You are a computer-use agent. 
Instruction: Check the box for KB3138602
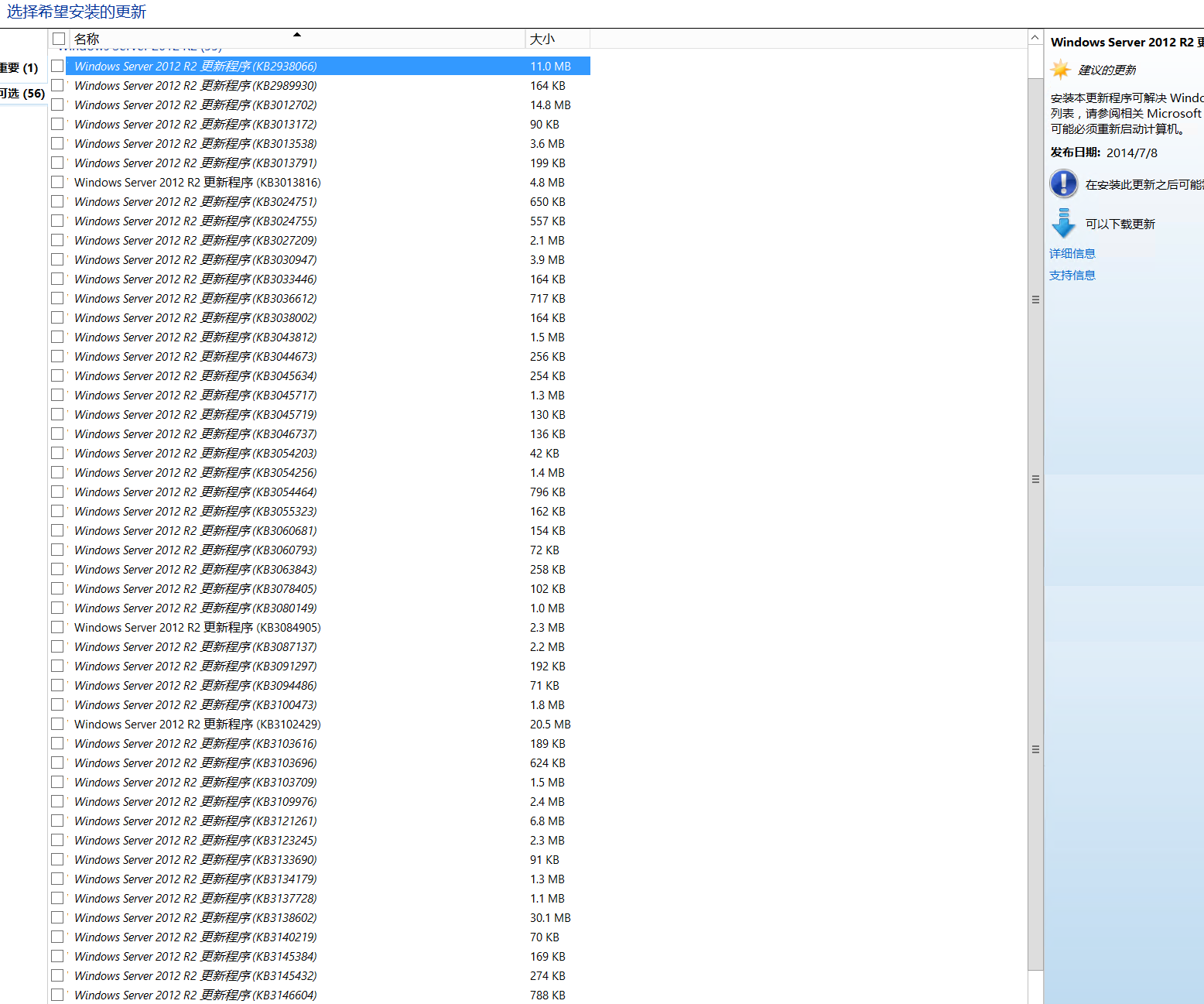pyautogui.click(x=57, y=917)
